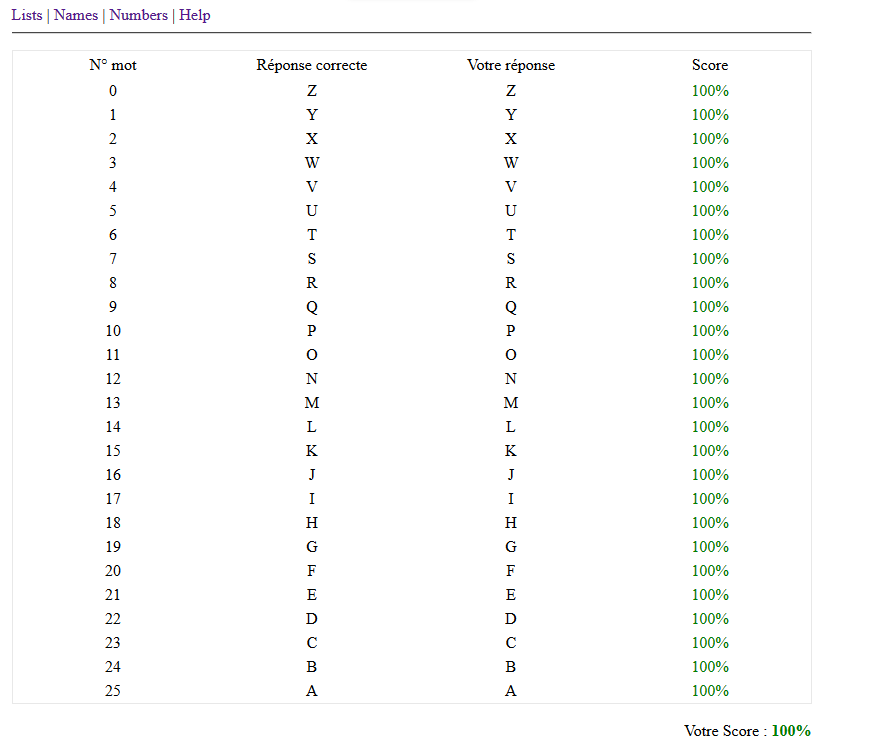Click the bold "Votre Score" 100% total

[x=791, y=731]
